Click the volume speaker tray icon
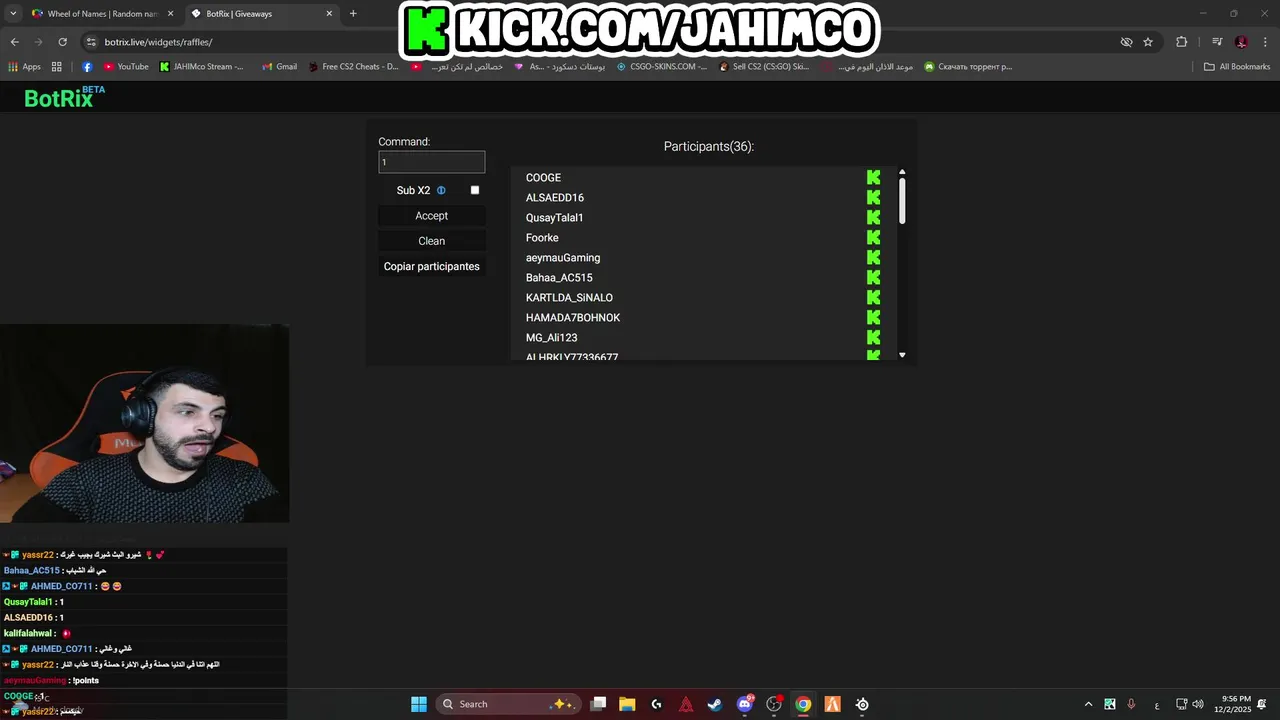This screenshot has width=1280, height=720. (x=1198, y=704)
